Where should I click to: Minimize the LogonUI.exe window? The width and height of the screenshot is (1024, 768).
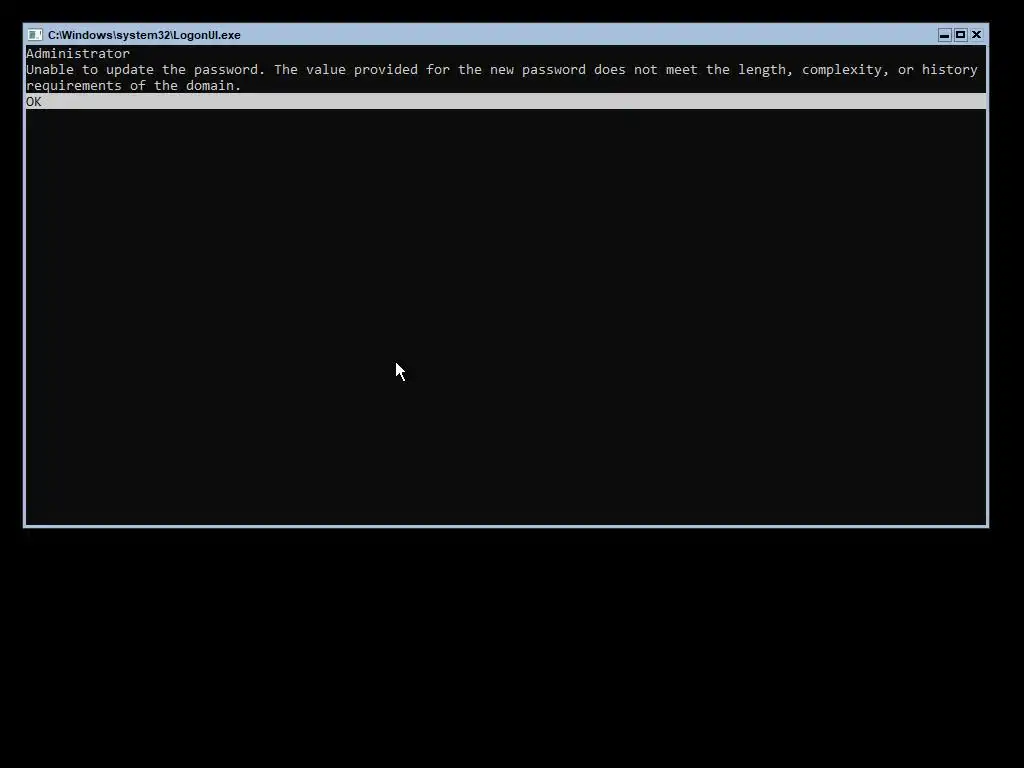(944, 35)
